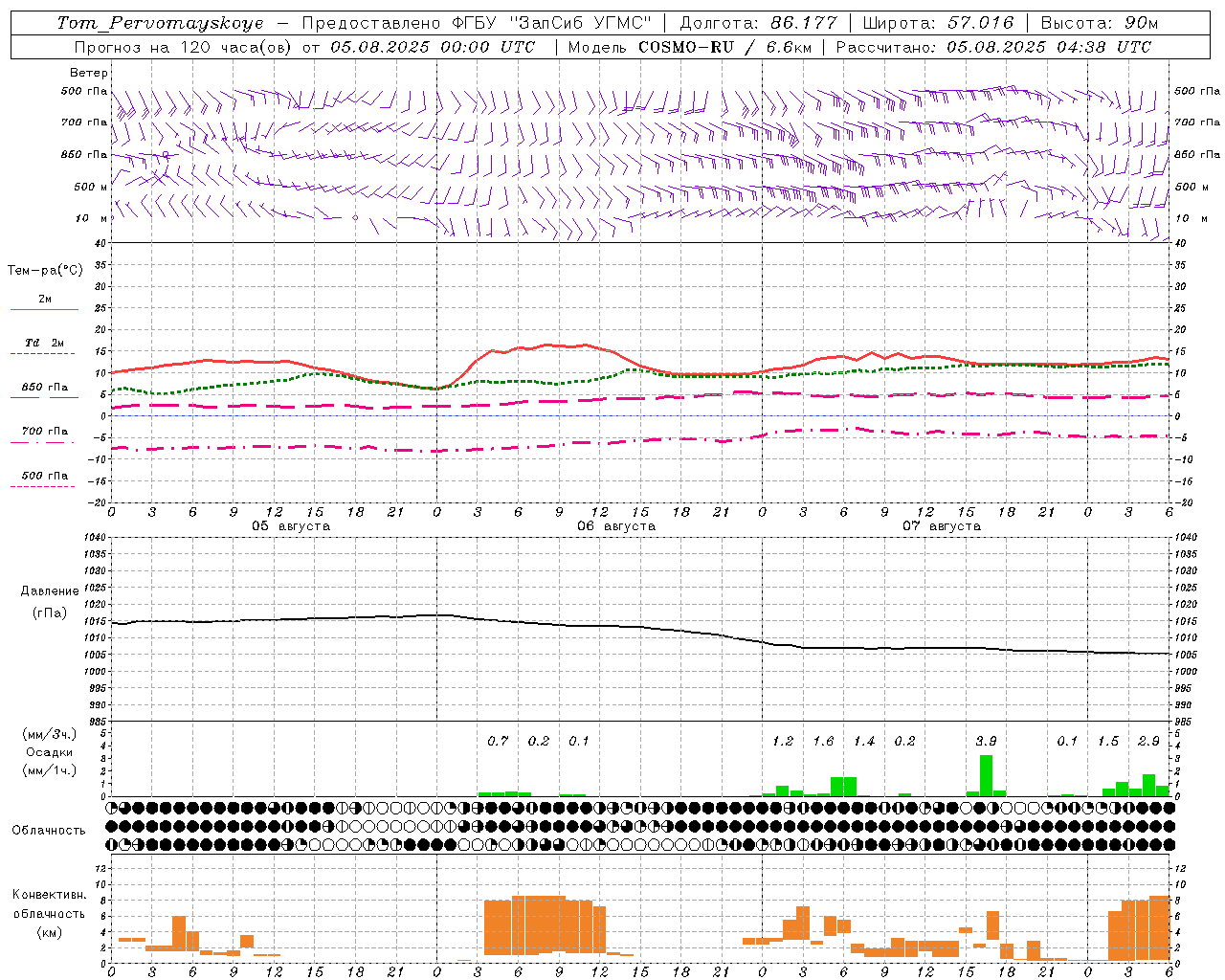
Task: Click the Td 2м dew point legend entry
Action: point(45,343)
